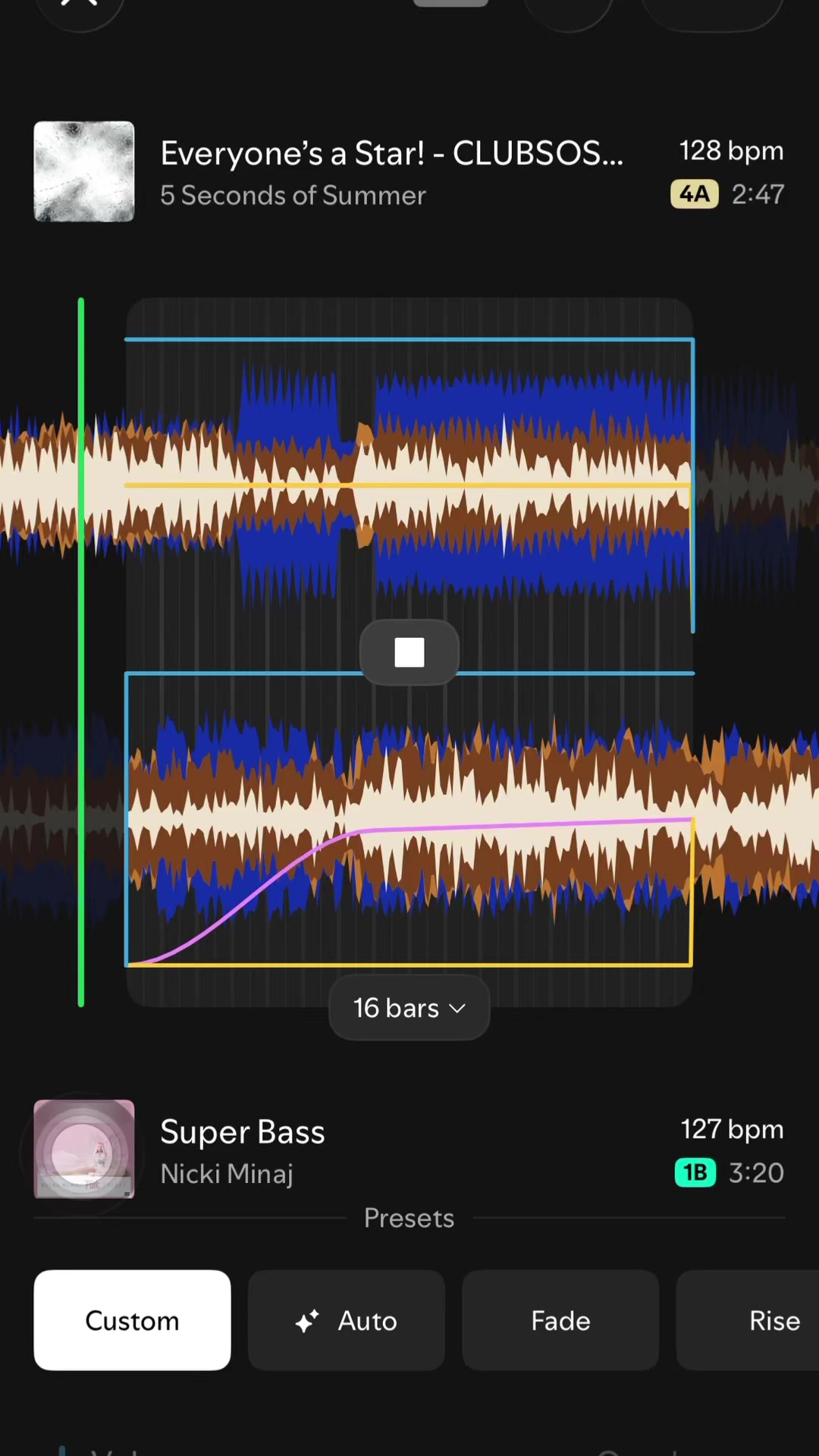Click the green playhead line
The width and height of the screenshot is (819, 1456).
pos(81,652)
